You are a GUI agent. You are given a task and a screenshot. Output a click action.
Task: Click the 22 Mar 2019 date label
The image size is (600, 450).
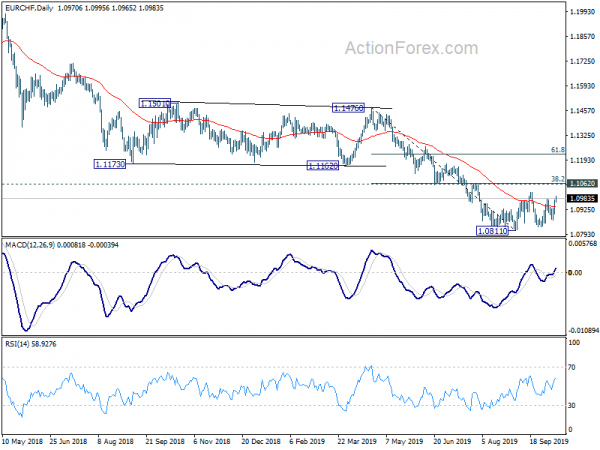tap(357, 441)
